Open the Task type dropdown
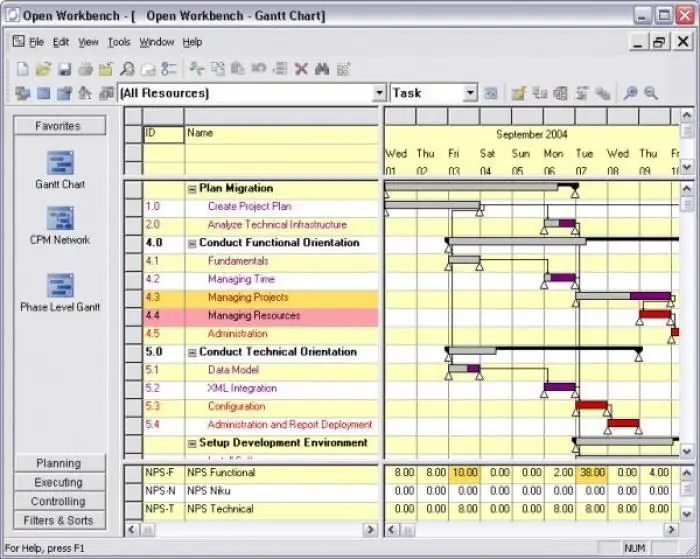The height and width of the screenshot is (559, 700). [x=470, y=93]
